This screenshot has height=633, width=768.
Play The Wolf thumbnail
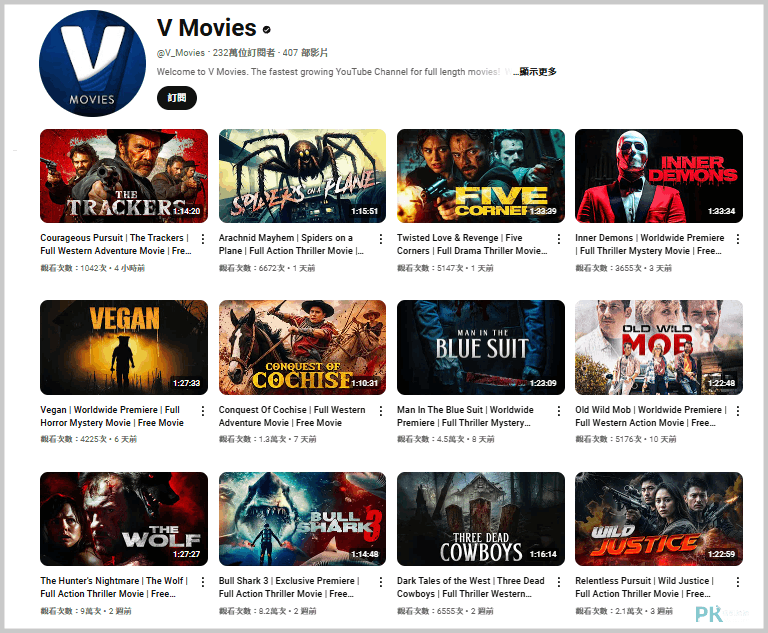[x=124, y=519]
